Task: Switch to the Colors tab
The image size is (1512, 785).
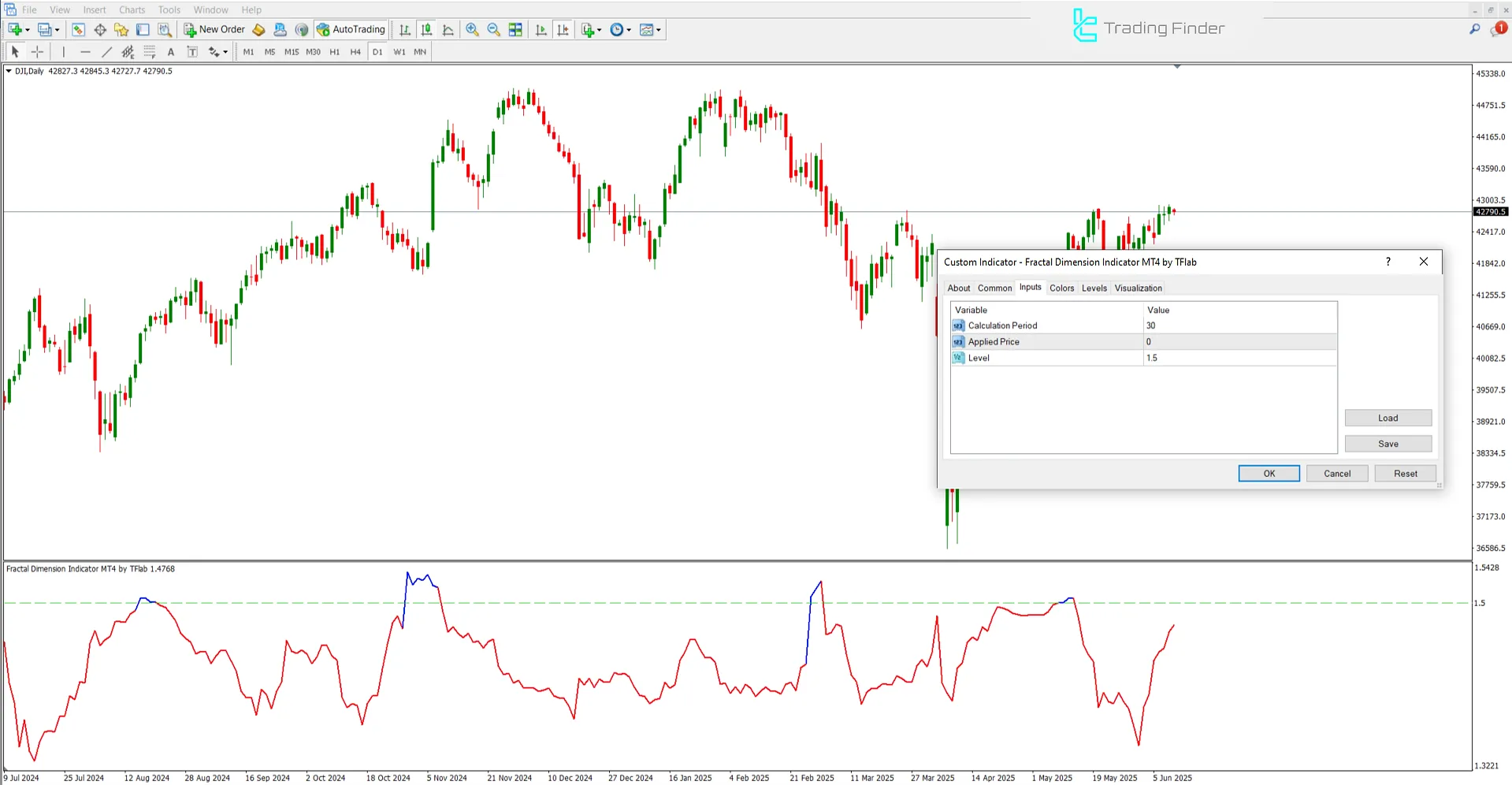Action: pyautogui.click(x=1061, y=288)
